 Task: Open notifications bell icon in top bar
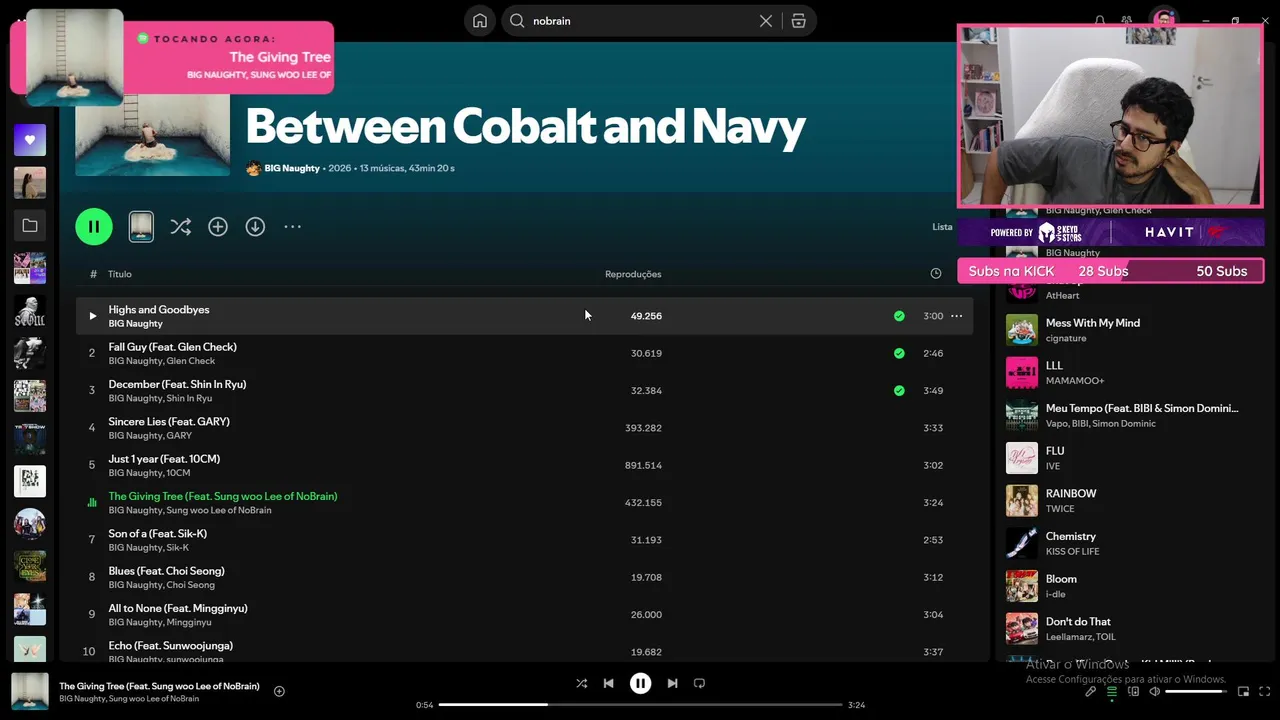pos(1100,21)
